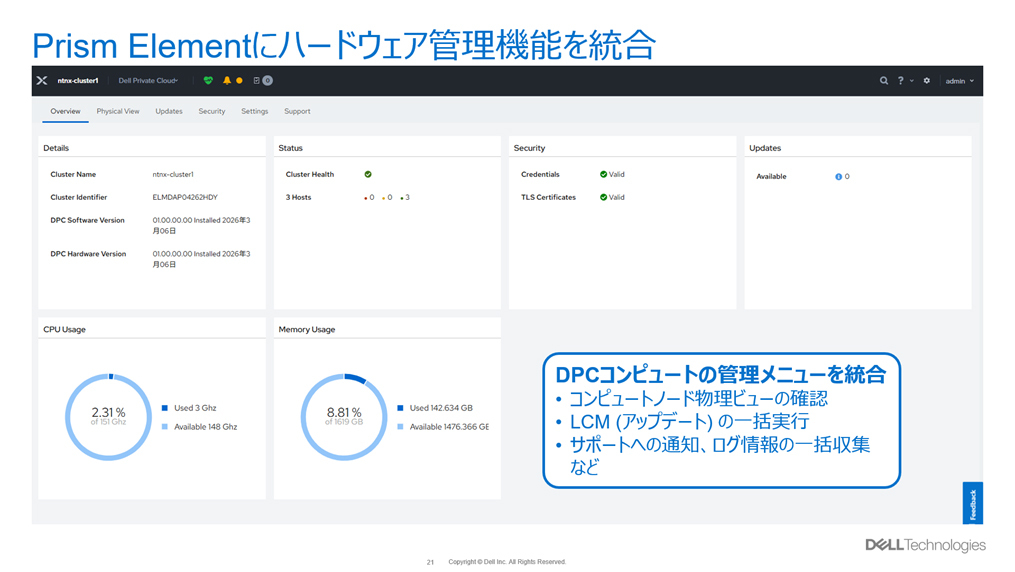1015x572 pixels.
Task: Click the Used 142.634 GB legend swatch
Action: click(400, 408)
